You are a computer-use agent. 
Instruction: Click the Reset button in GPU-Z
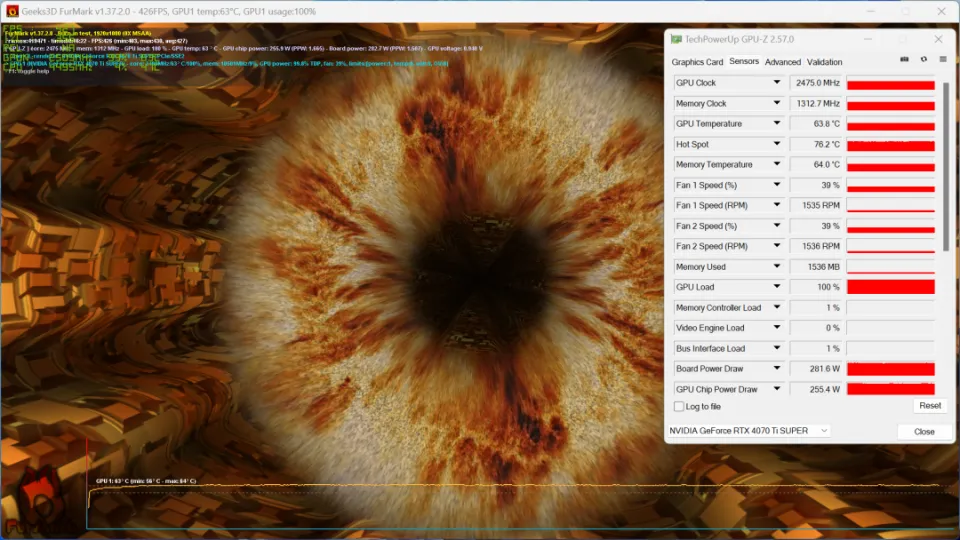pos(929,405)
